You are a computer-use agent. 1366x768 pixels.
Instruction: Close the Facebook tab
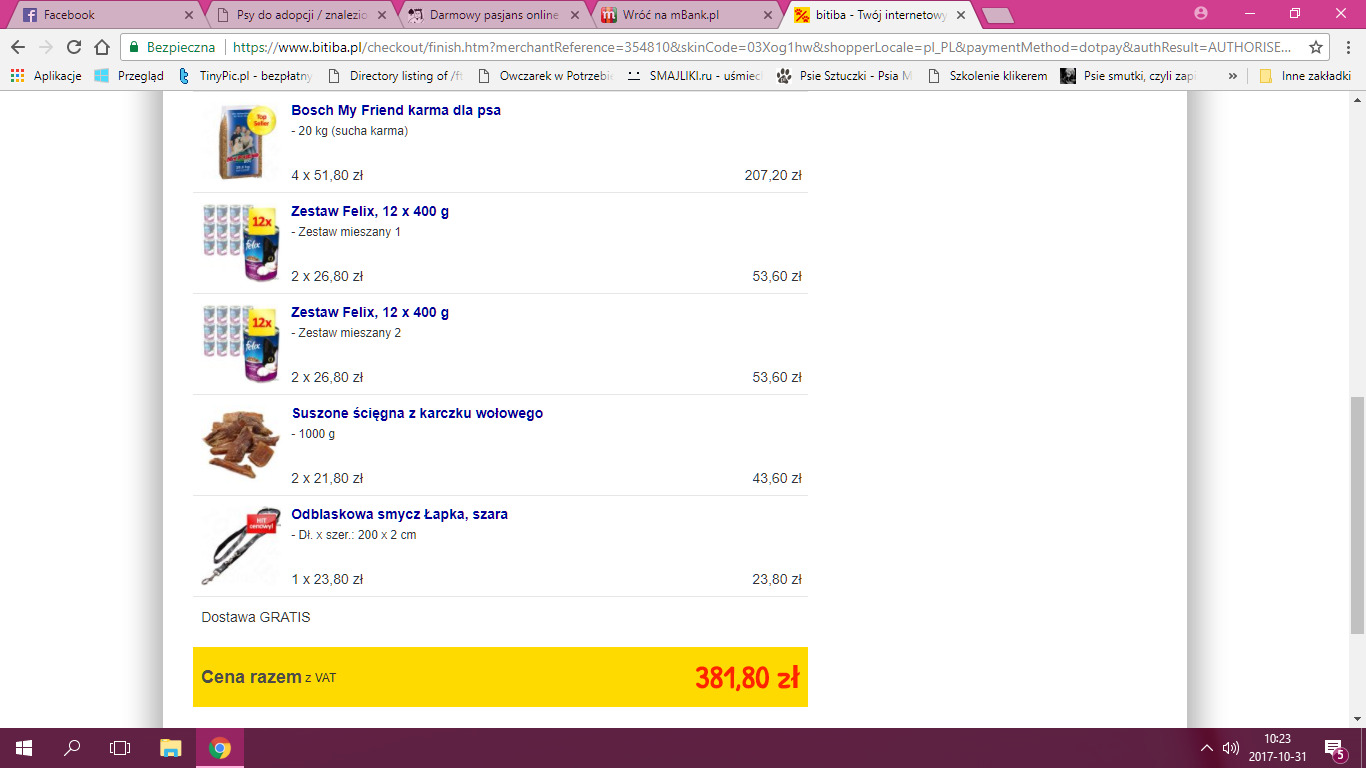point(189,15)
